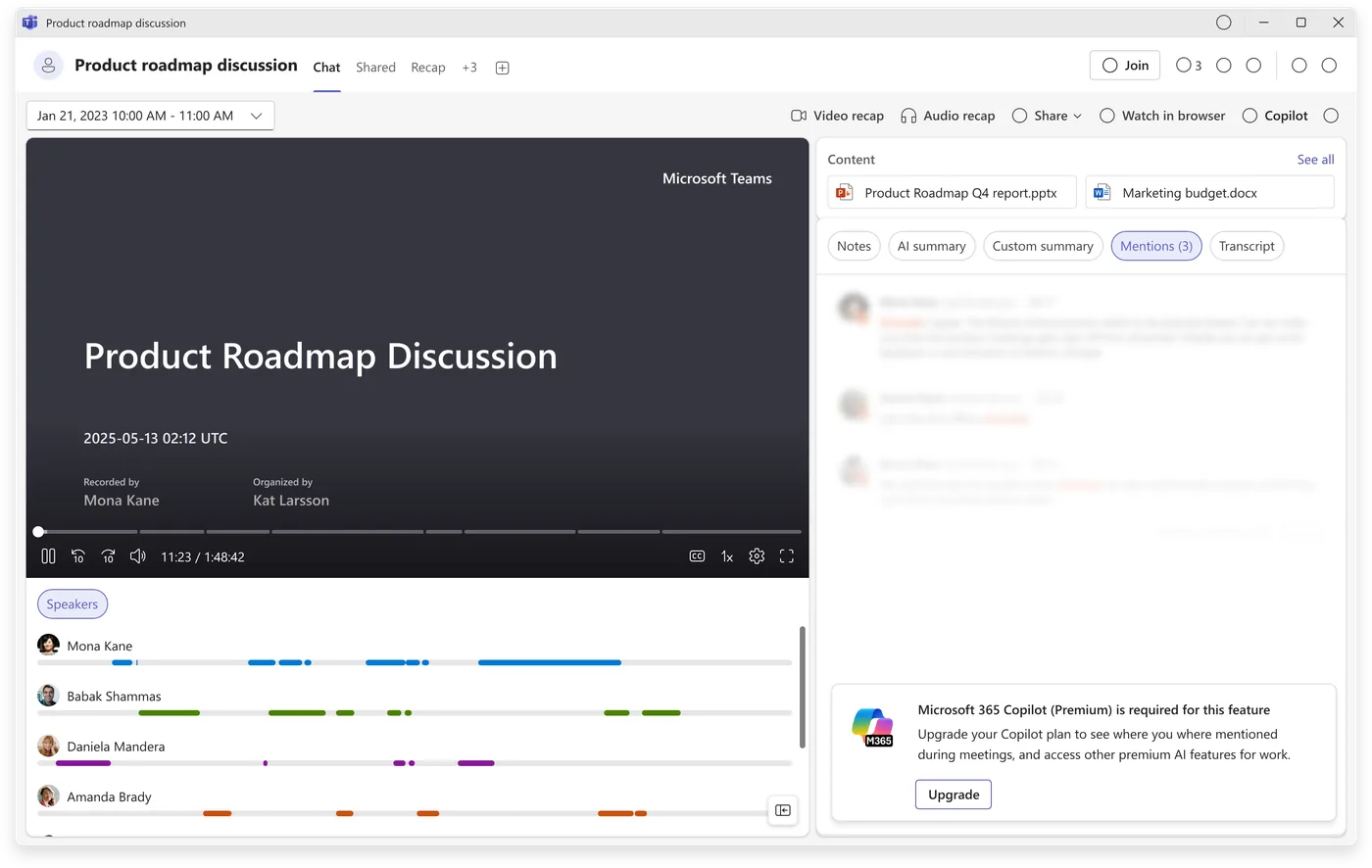Enter fullscreen video mode
1372x868 pixels.
786,556
